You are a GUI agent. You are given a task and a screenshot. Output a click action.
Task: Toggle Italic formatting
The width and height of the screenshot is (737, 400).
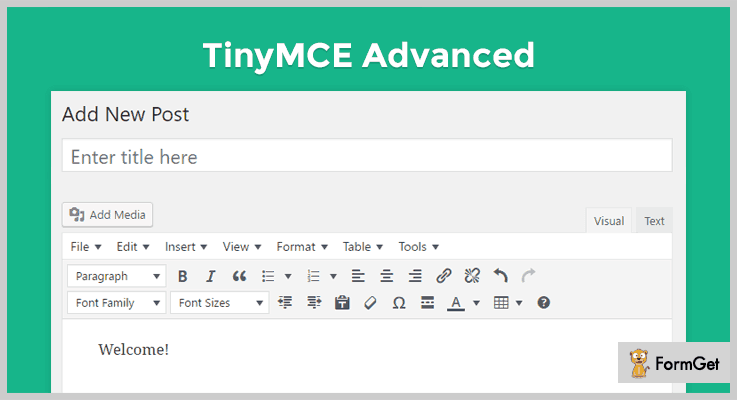point(211,276)
